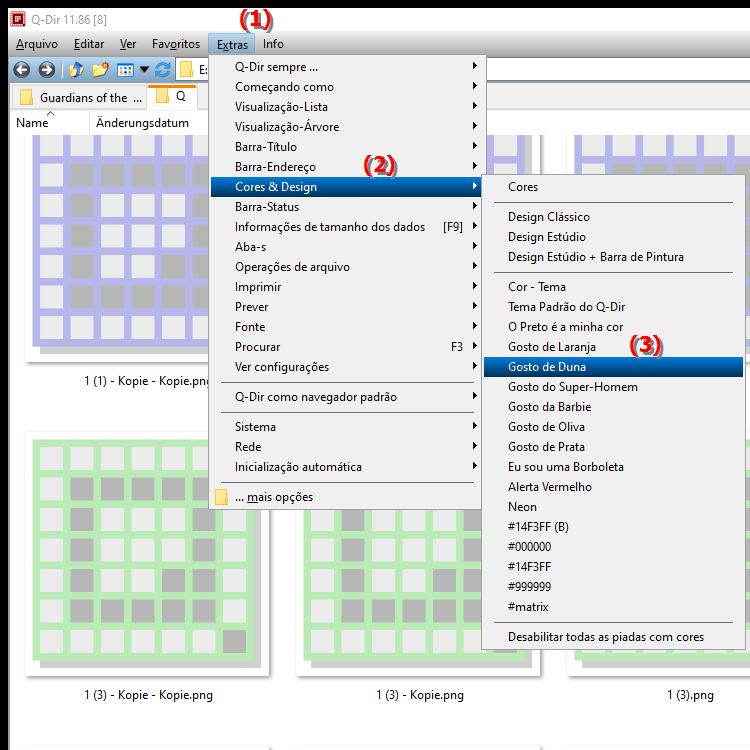Open Inicialização automática submenu
The image size is (750, 750).
tap(348, 467)
